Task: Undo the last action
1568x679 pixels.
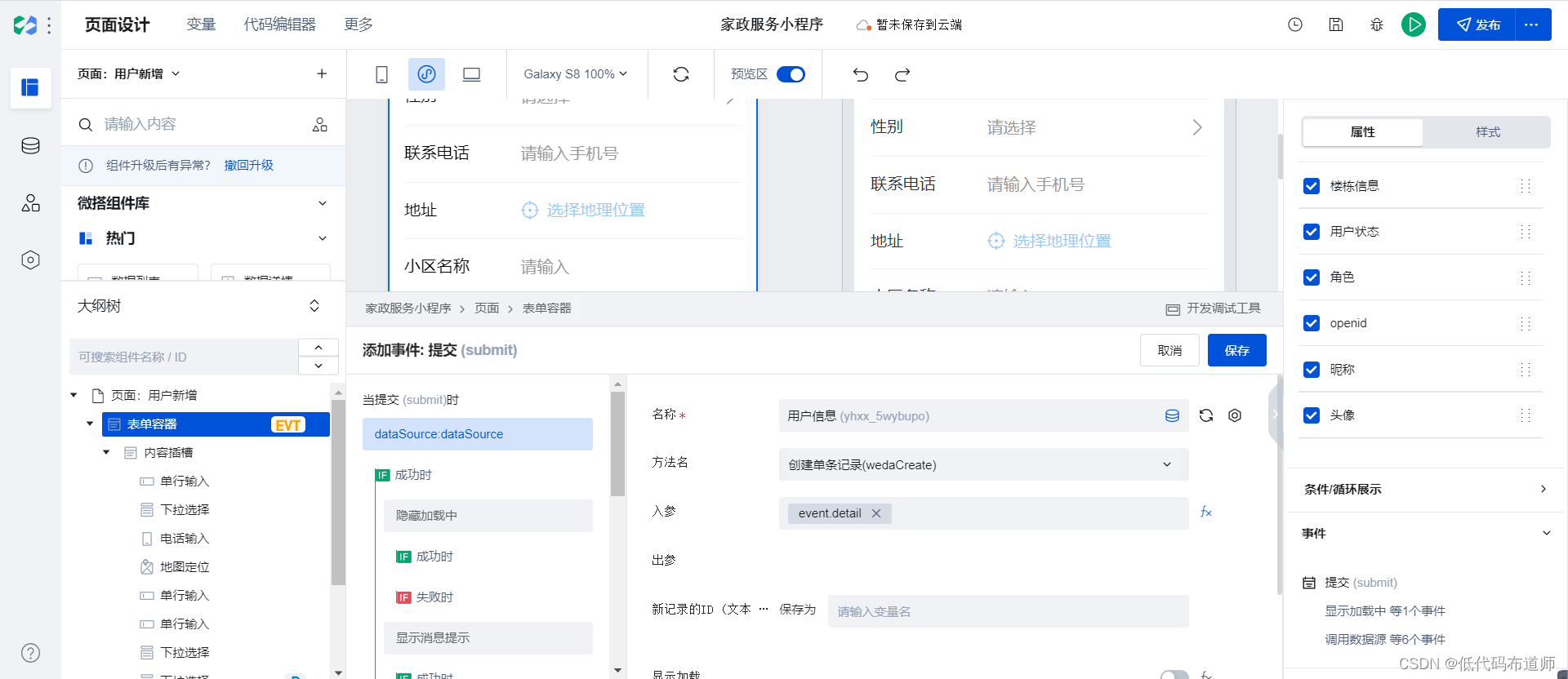Action: (860, 74)
